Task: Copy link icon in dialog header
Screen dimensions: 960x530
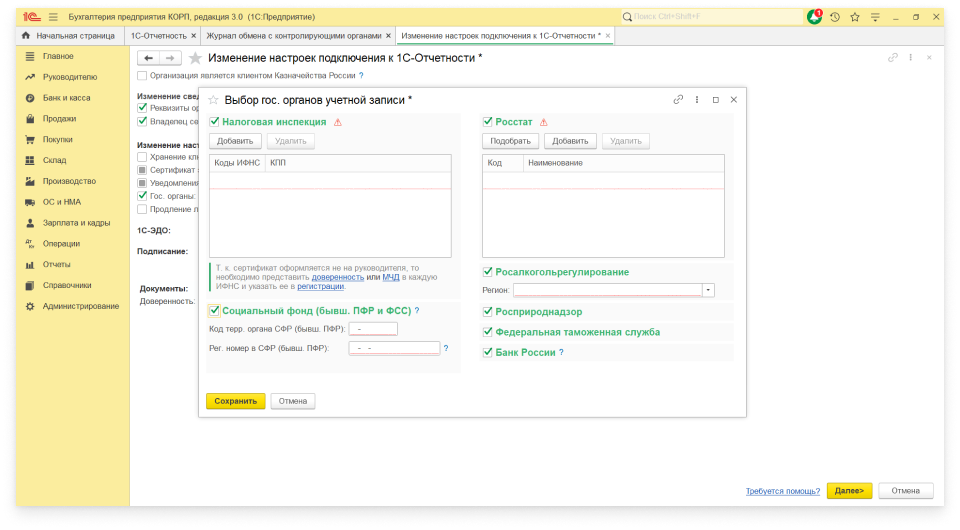Action: [x=678, y=100]
